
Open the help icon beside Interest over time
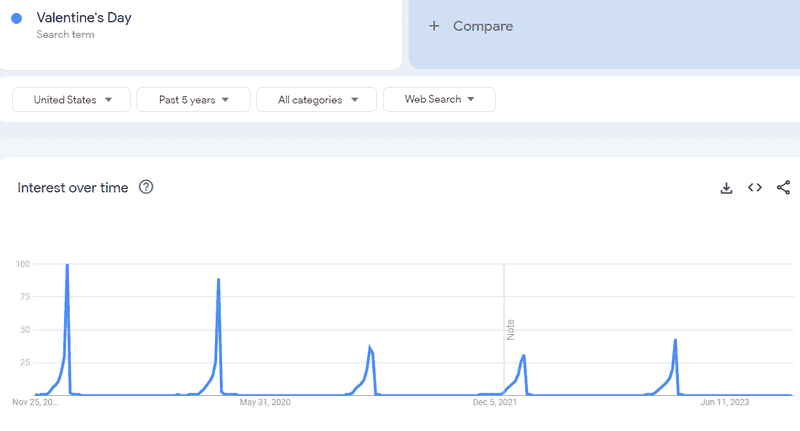[146, 187]
